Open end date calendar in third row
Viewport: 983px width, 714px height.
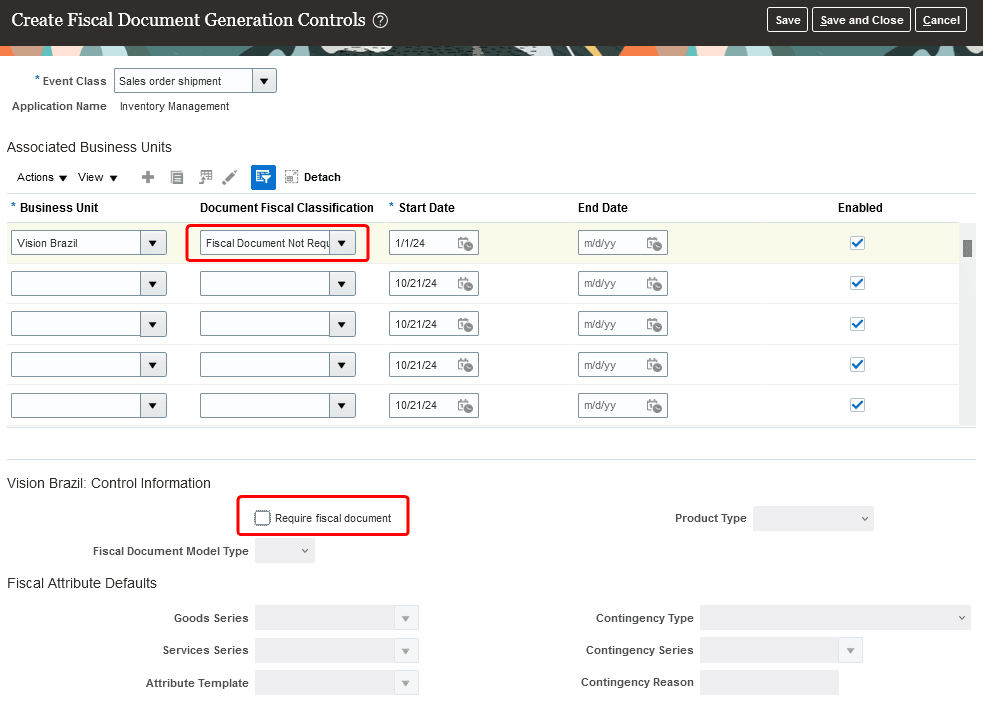[x=654, y=325]
